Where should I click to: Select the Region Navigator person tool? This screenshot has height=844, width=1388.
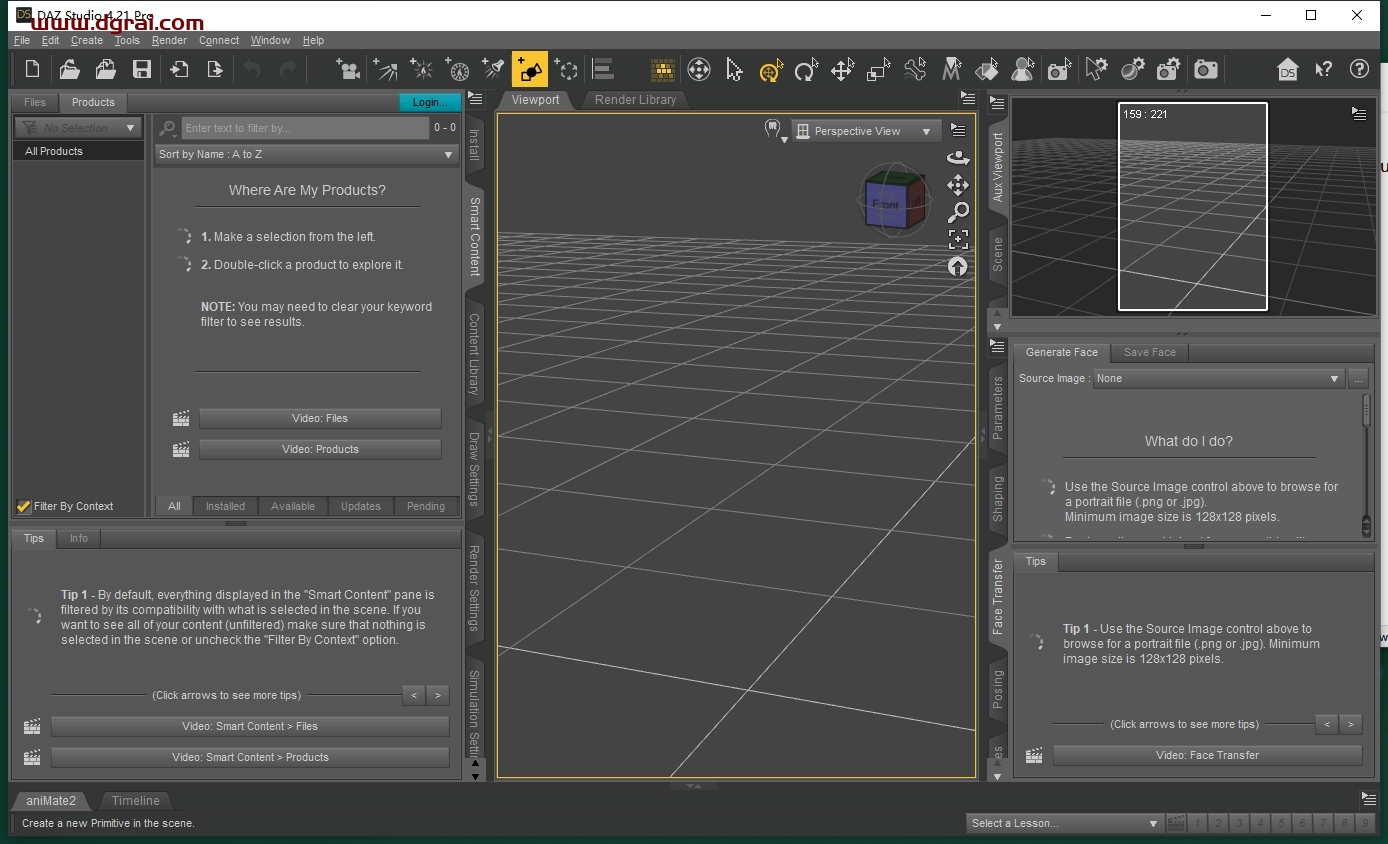(x=1023, y=69)
